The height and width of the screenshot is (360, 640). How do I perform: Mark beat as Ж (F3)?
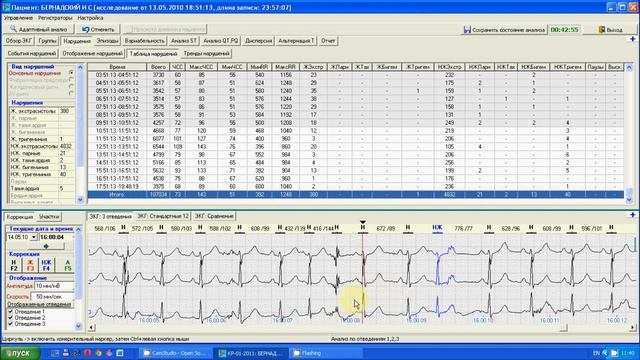30,265
